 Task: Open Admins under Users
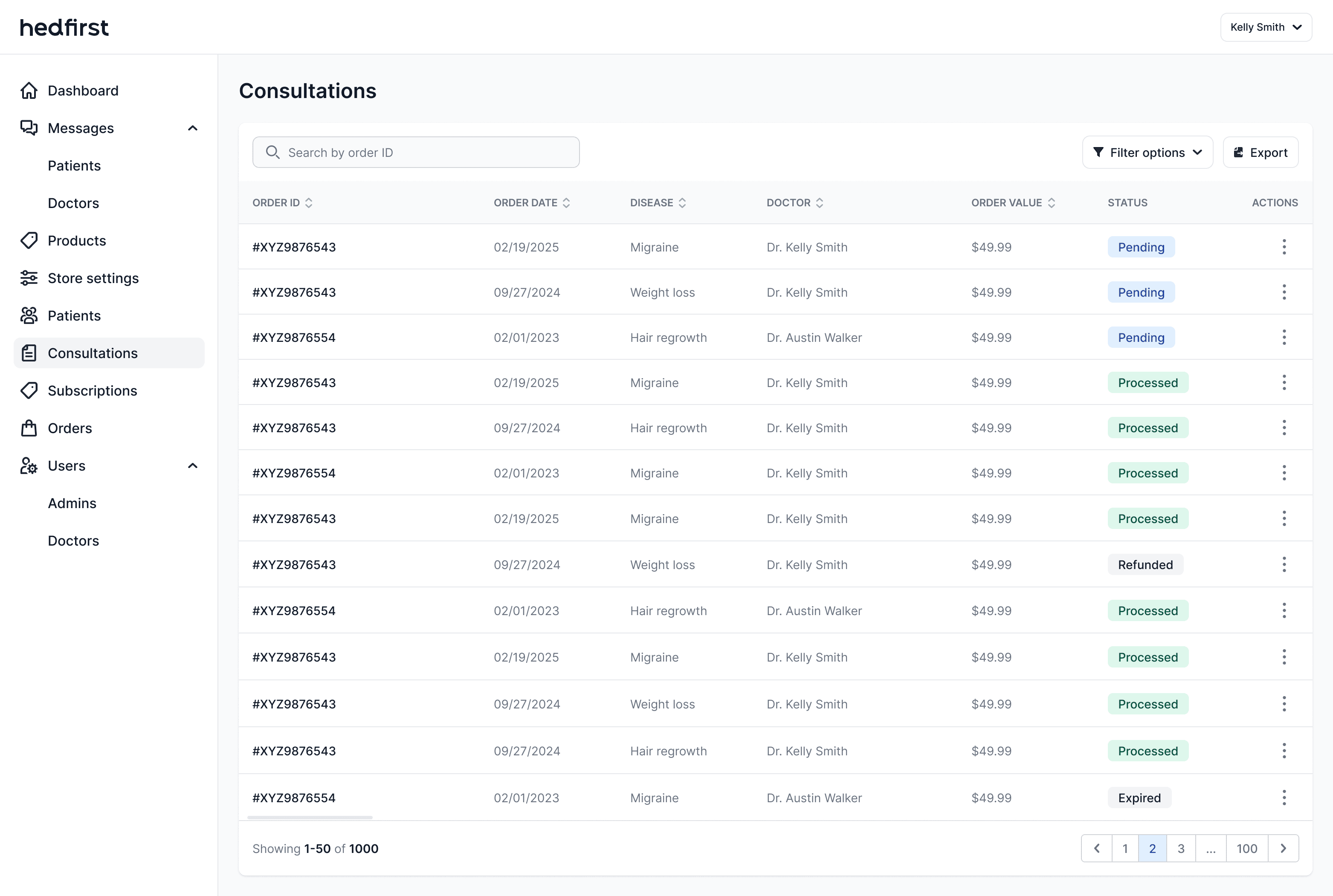tap(72, 503)
